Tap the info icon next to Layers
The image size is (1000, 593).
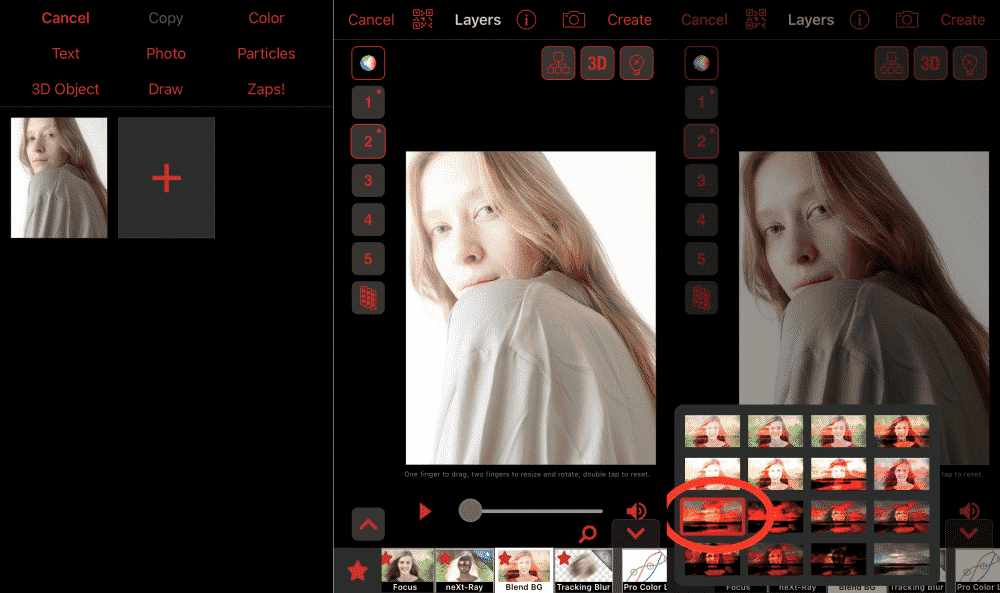click(x=526, y=19)
